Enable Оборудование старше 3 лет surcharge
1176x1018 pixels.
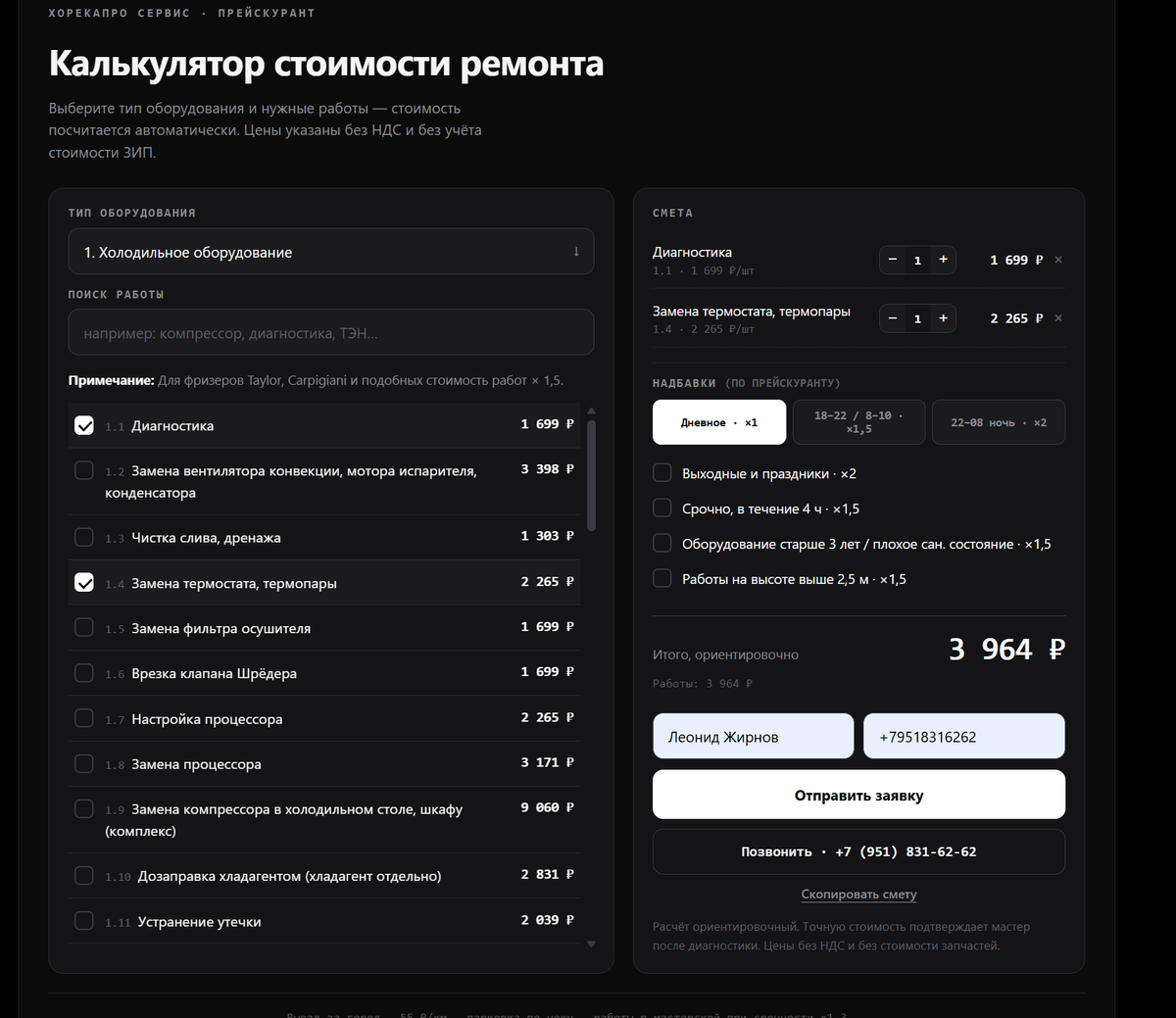pyautogui.click(x=662, y=544)
